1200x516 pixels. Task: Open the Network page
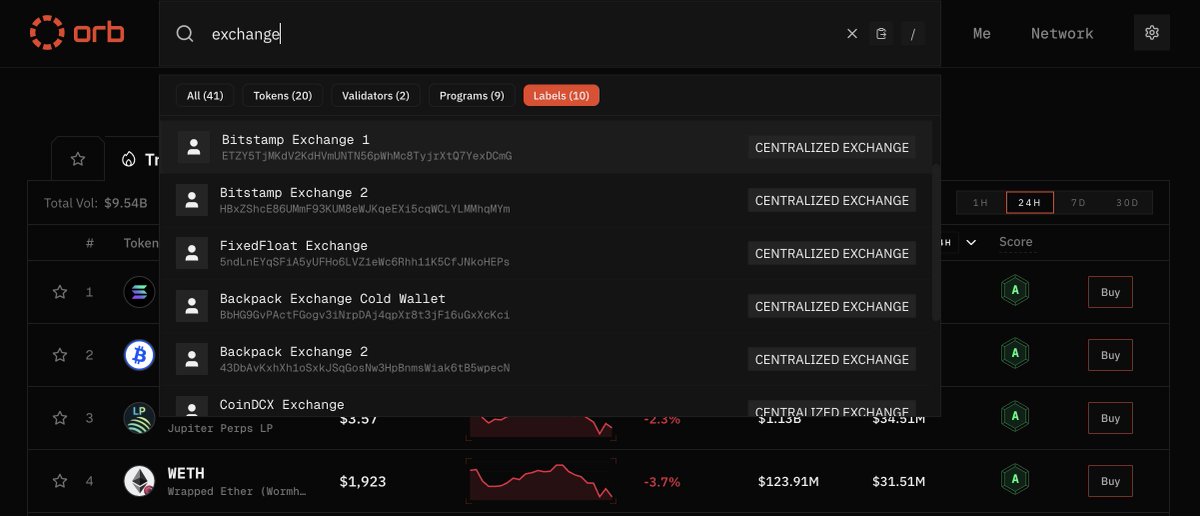1062,33
